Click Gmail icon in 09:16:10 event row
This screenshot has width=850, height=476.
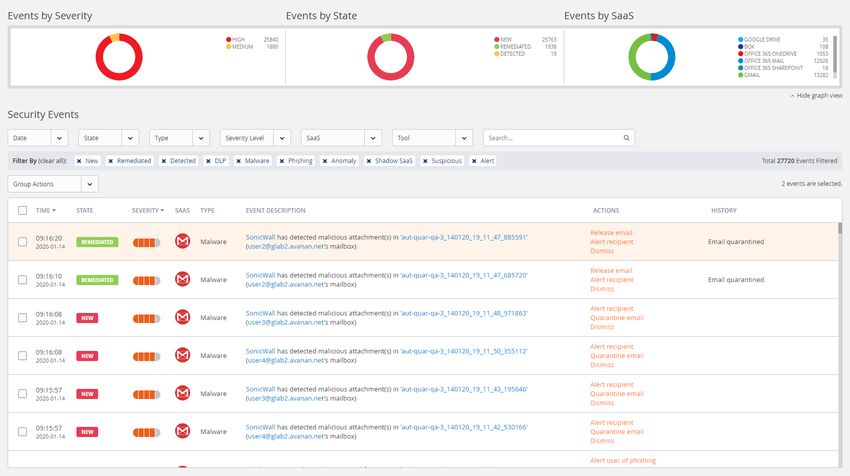coord(183,279)
